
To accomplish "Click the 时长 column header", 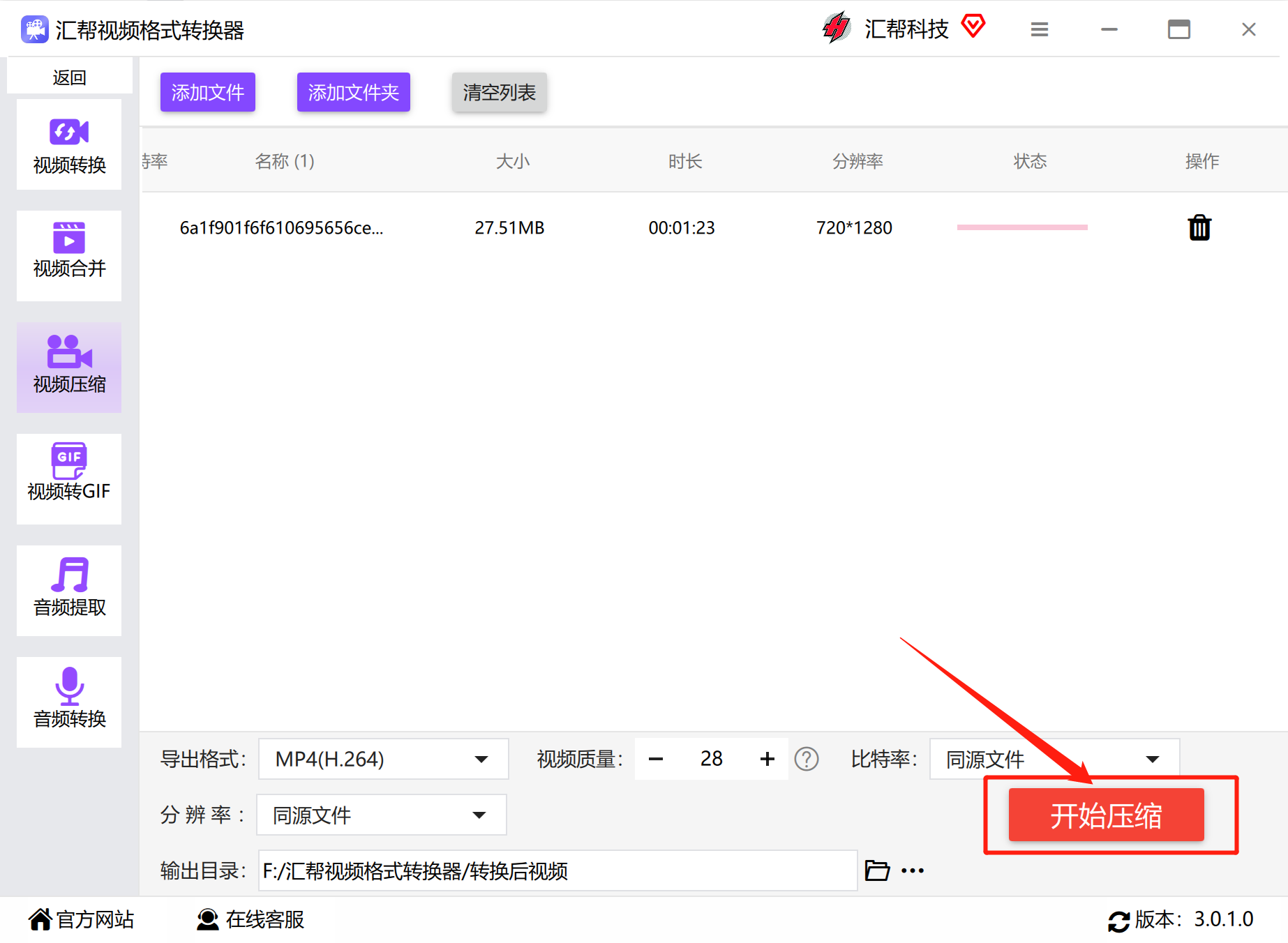I will point(685,162).
